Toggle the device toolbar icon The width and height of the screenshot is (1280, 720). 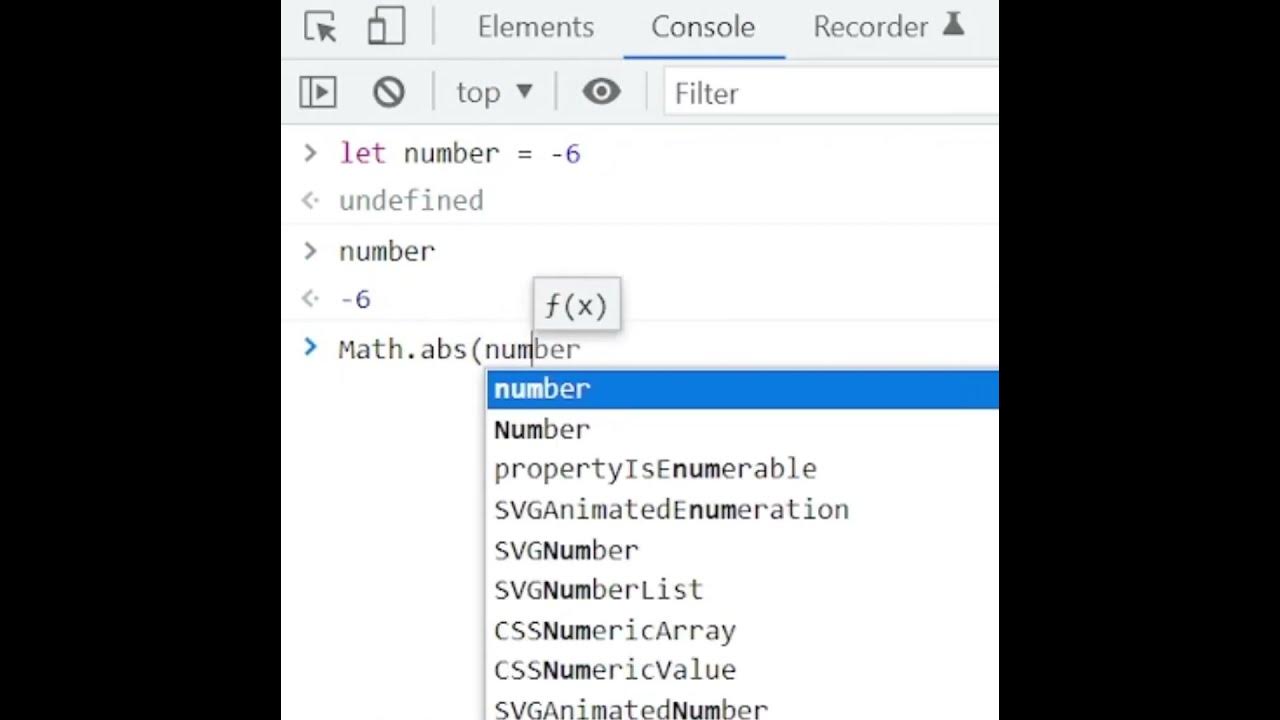point(386,27)
